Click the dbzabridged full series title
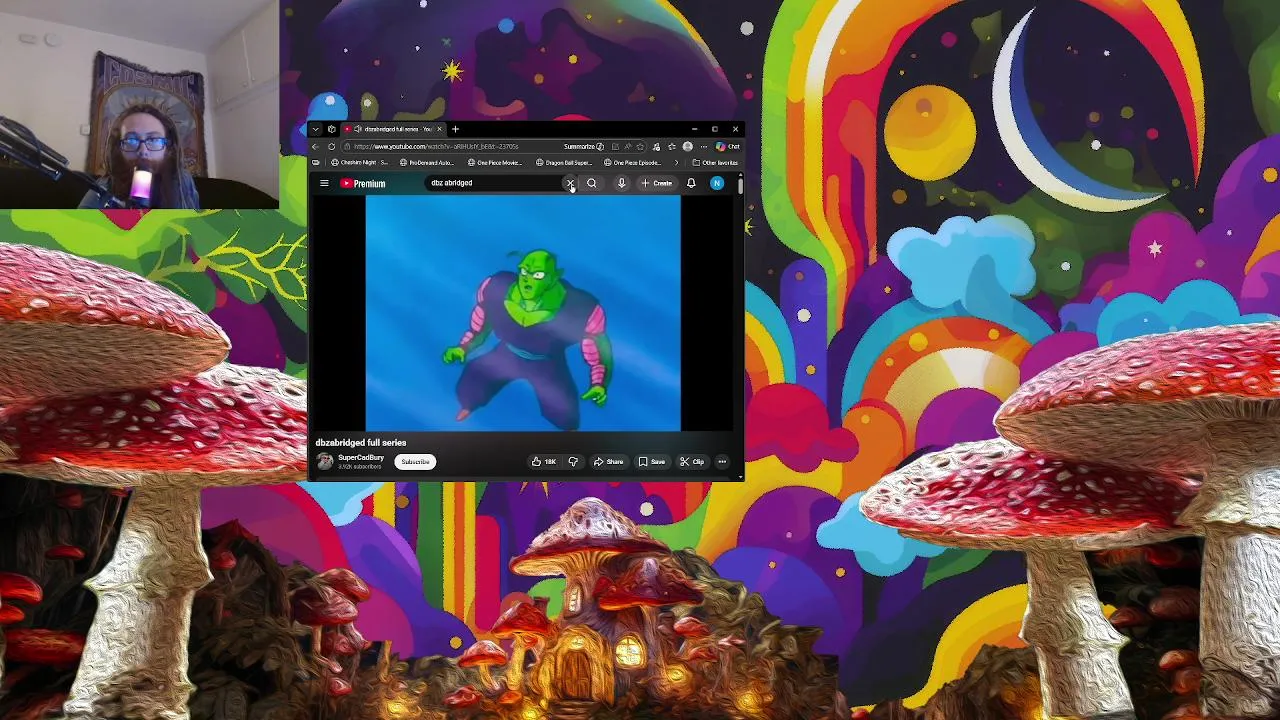1280x720 pixels. pyautogui.click(x=361, y=442)
